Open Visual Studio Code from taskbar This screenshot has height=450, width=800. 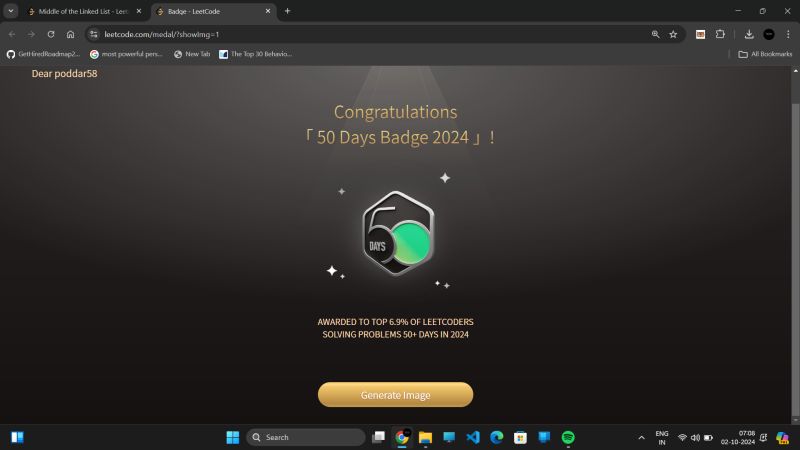pos(473,437)
